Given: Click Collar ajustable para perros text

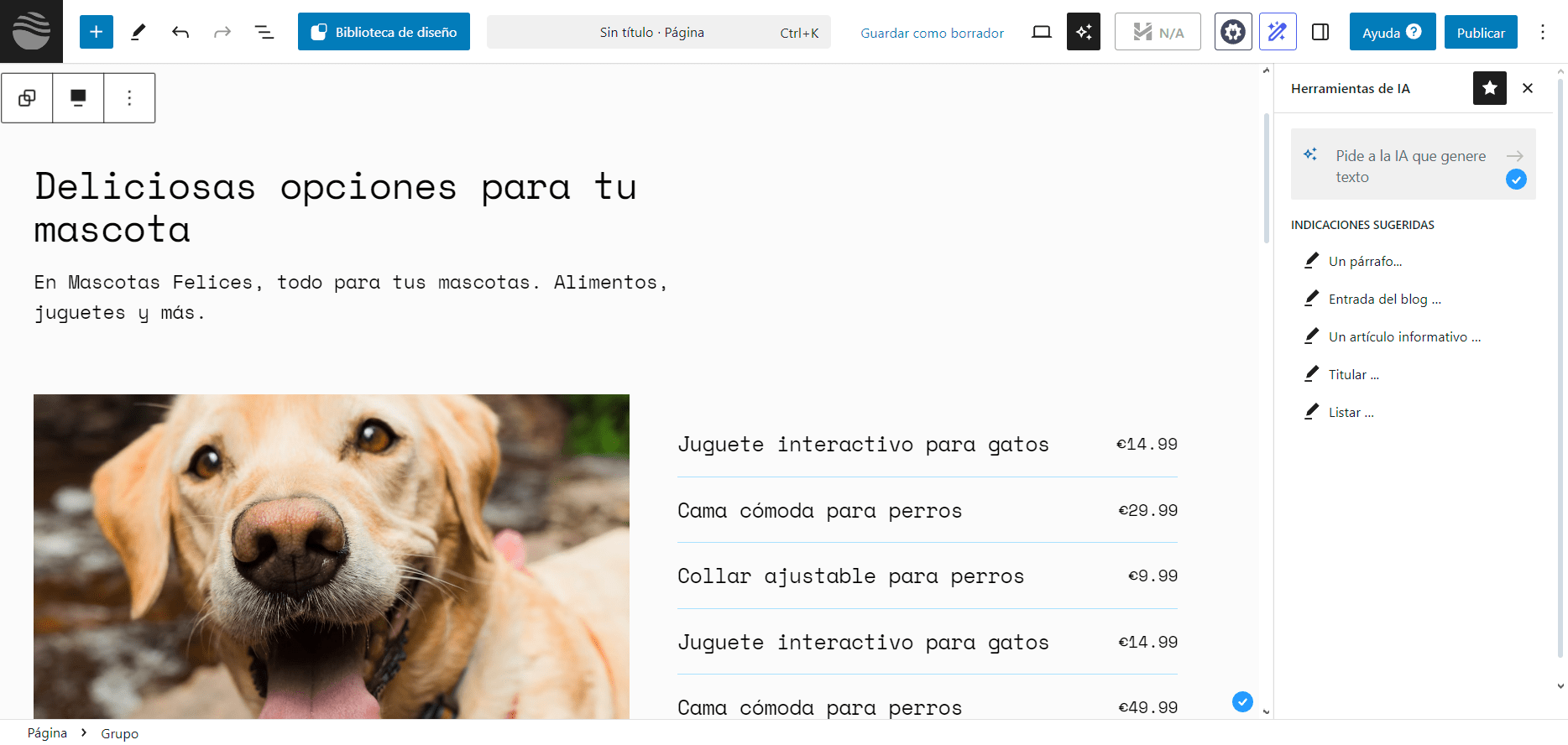Looking at the screenshot, I should 850,576.
